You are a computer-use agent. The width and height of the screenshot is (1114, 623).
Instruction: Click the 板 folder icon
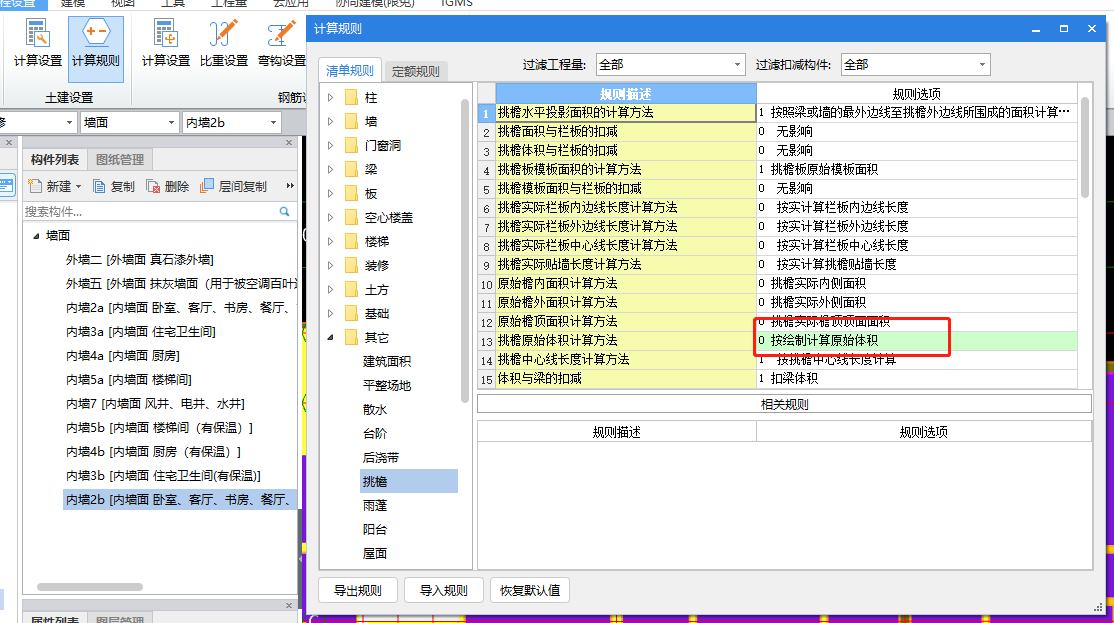click(x=351, y=193)
